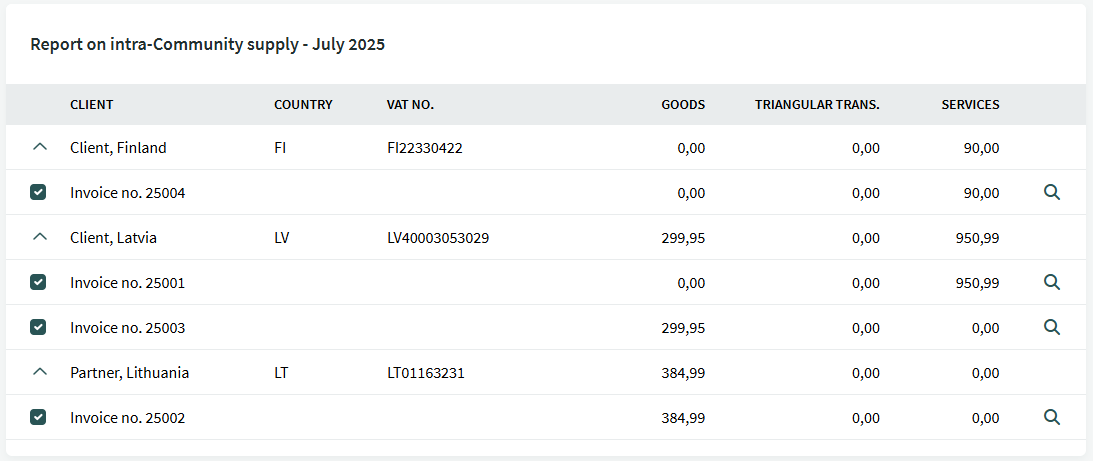
Task: Inspect Invoice no. 25002 via magnifier
Action: pyautogui.click(x=1051, y=417)
